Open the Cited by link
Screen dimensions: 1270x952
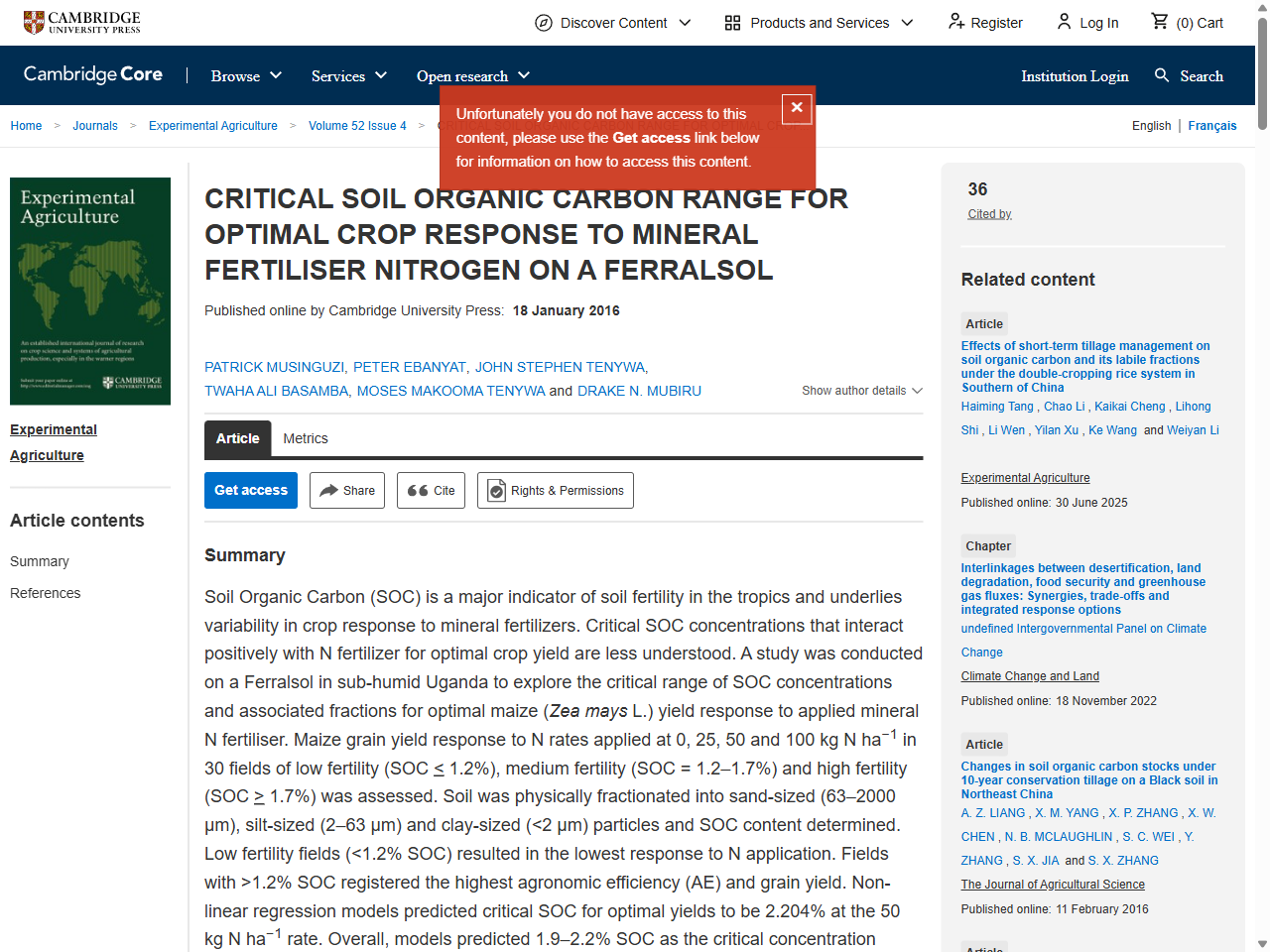(x=988, y=213)
